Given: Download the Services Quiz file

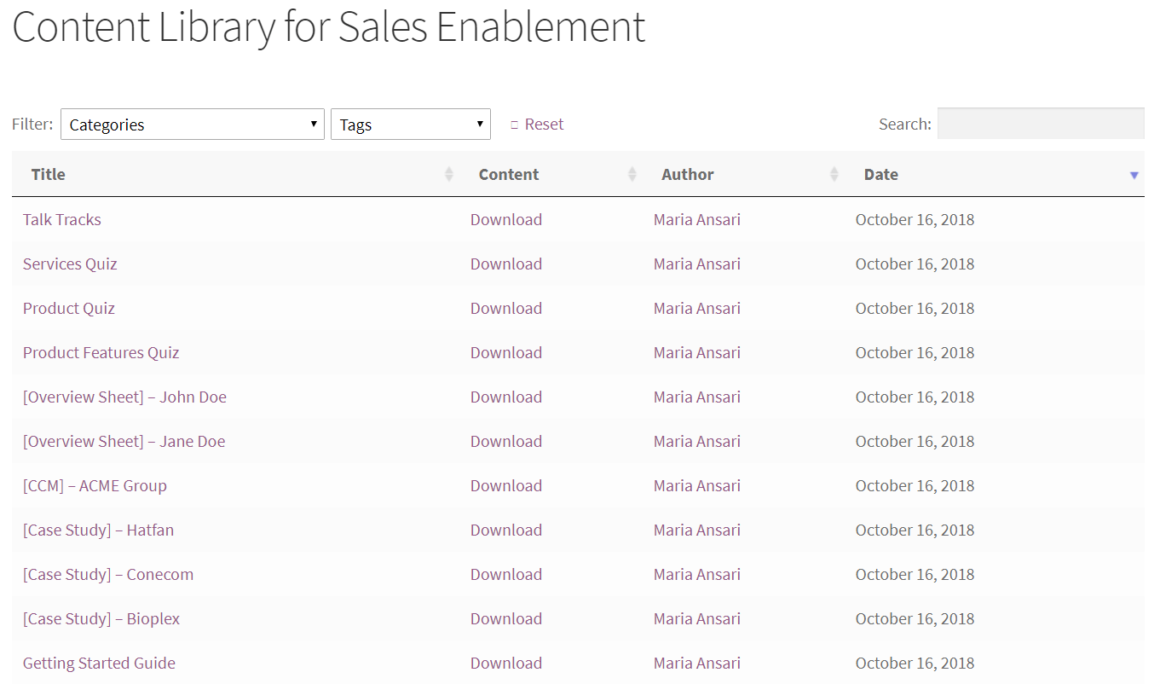Looking at the screenshot, I should pyautogui.click(x=506, y=263).
